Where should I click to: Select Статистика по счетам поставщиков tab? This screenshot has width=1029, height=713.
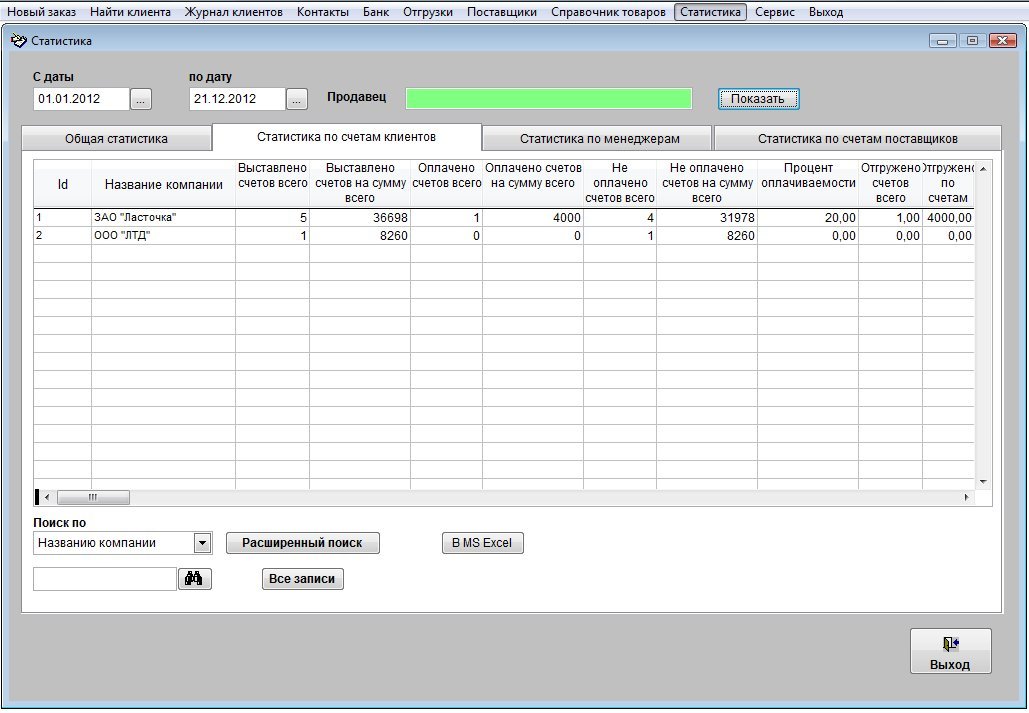tap(857, 139)
